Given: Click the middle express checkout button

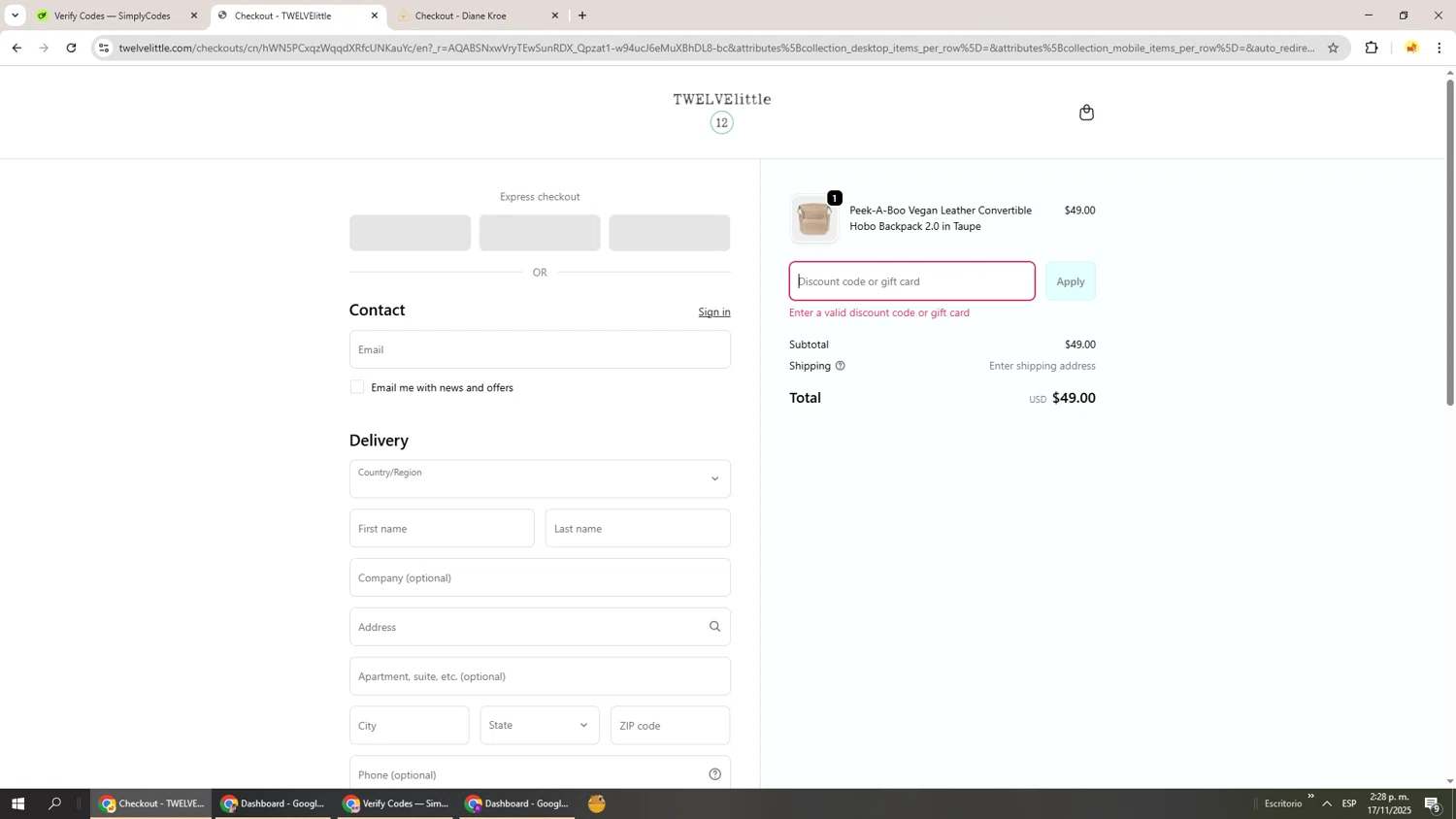Looking at the screenshot, I should 540,233.
